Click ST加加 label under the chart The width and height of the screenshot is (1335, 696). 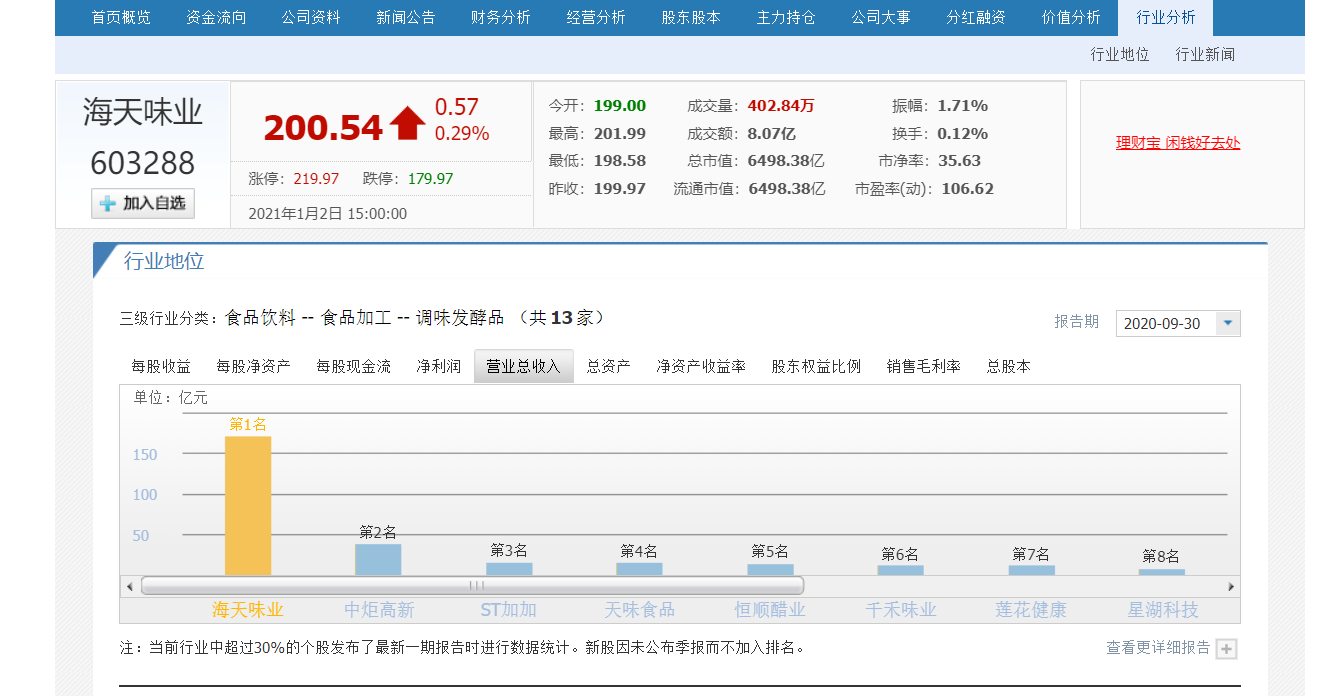(509, 610)
